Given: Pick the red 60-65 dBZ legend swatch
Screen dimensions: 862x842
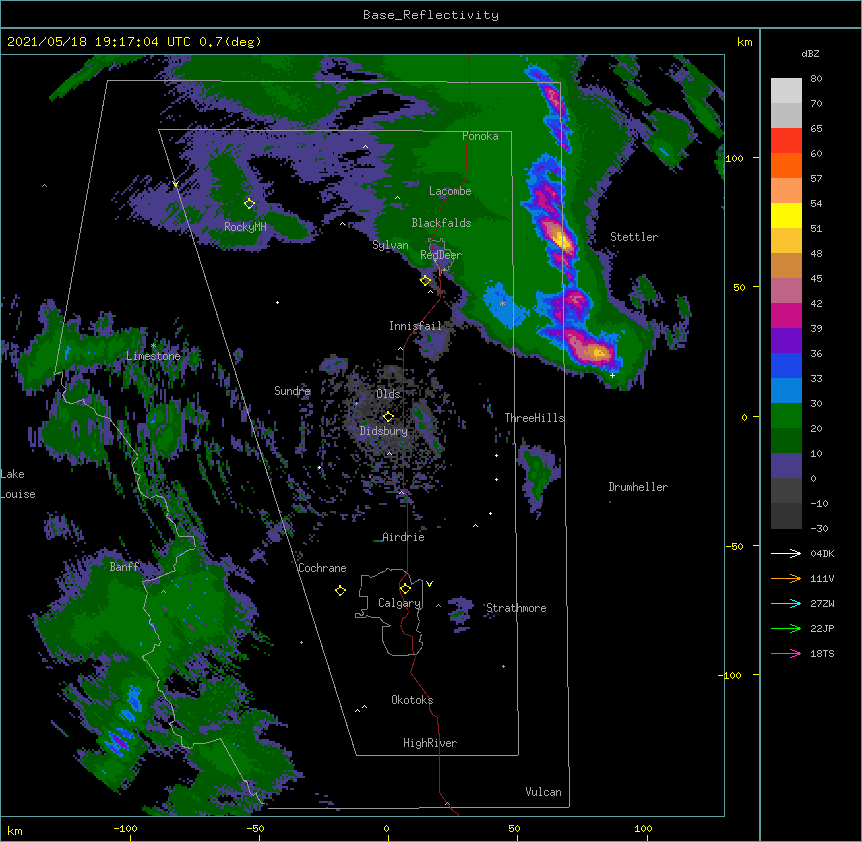Looking at the screenshot, I should point(786,140).
